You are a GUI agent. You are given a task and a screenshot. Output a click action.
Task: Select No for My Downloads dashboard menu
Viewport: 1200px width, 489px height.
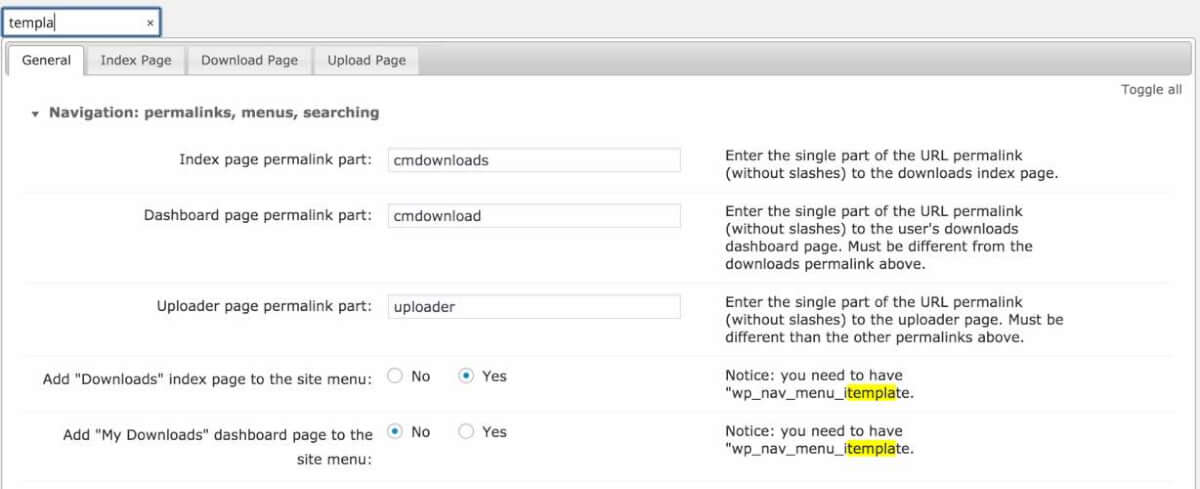point(395,432)
